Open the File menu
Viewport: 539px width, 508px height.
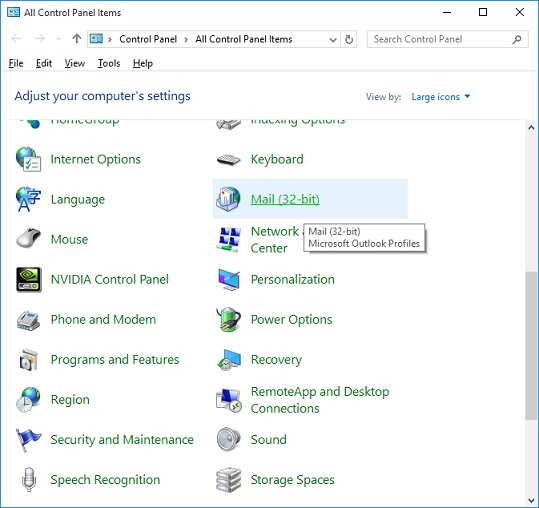click(x=16, y=63)
